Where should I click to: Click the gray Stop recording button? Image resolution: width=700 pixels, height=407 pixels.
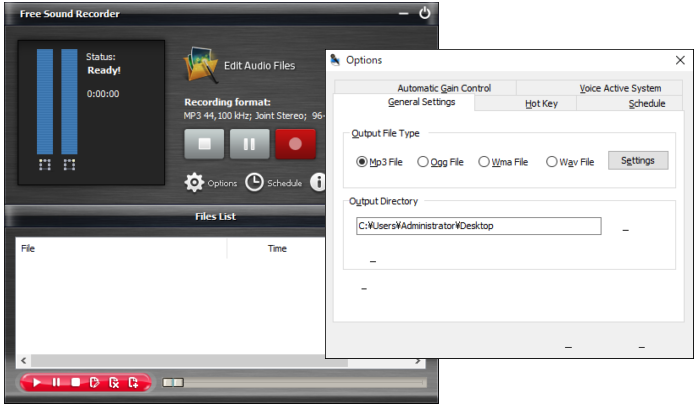click(204, 144)
